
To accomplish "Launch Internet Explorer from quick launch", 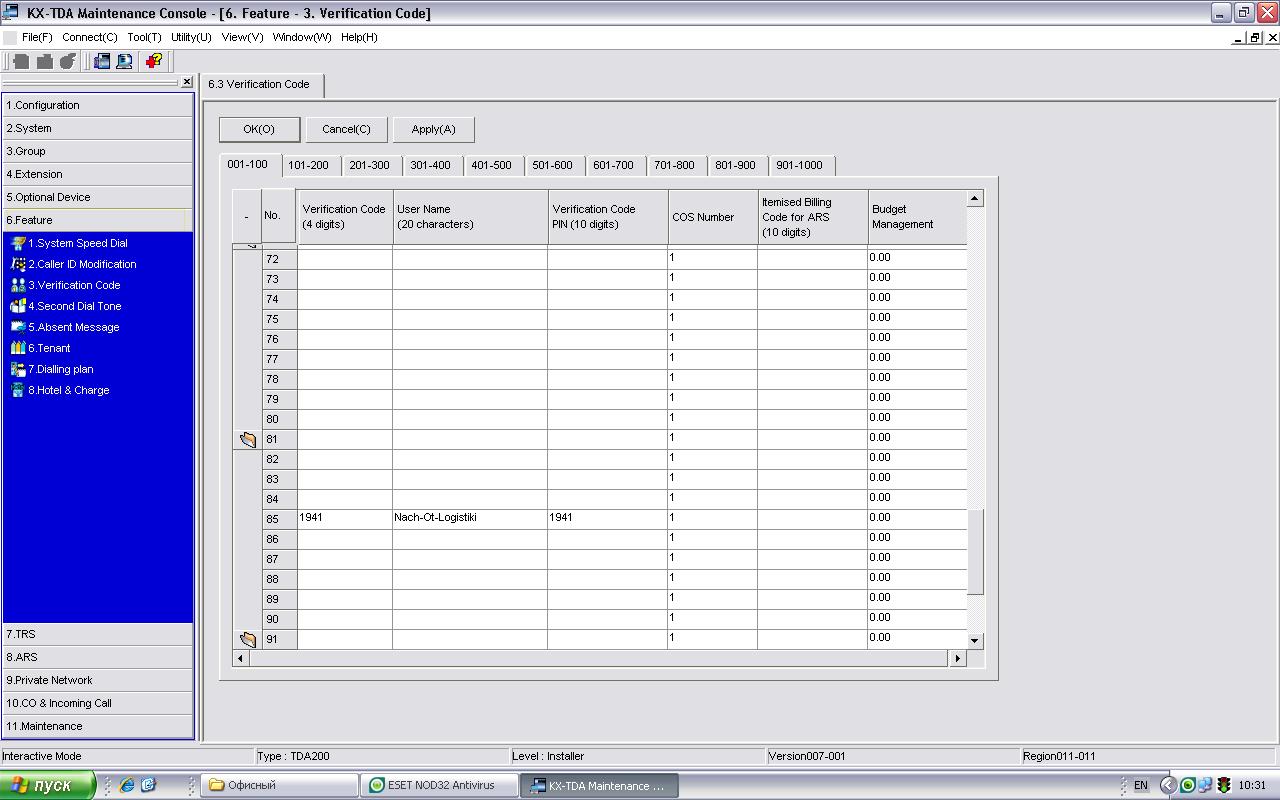I will click(x=127, y=785).
